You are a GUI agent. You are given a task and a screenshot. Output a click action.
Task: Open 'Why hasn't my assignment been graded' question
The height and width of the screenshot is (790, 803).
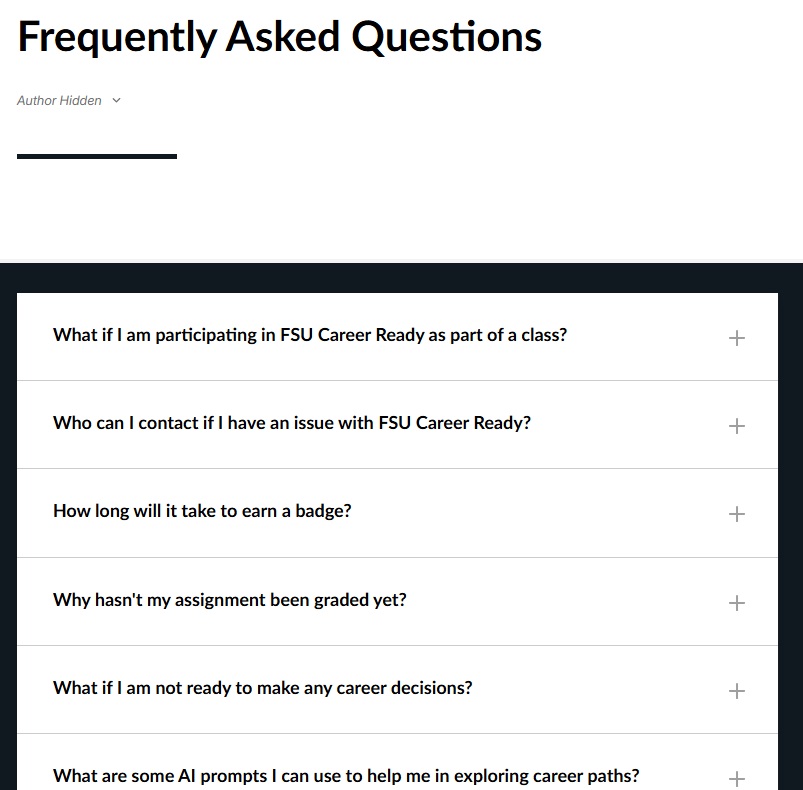pos(229,600)
